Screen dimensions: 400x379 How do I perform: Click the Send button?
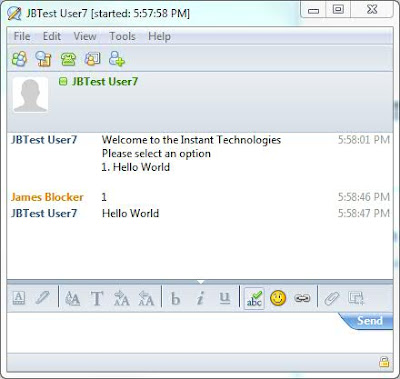367,321
